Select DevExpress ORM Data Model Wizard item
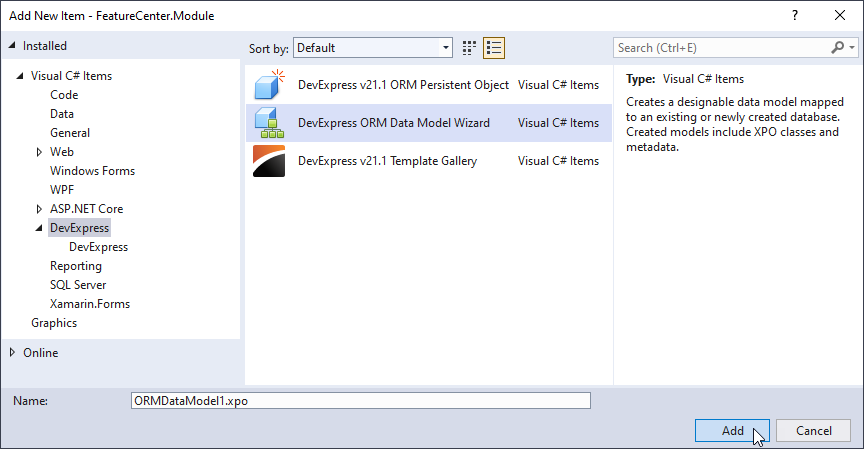The height and width of the screenshot is (449, 864). 429,123
